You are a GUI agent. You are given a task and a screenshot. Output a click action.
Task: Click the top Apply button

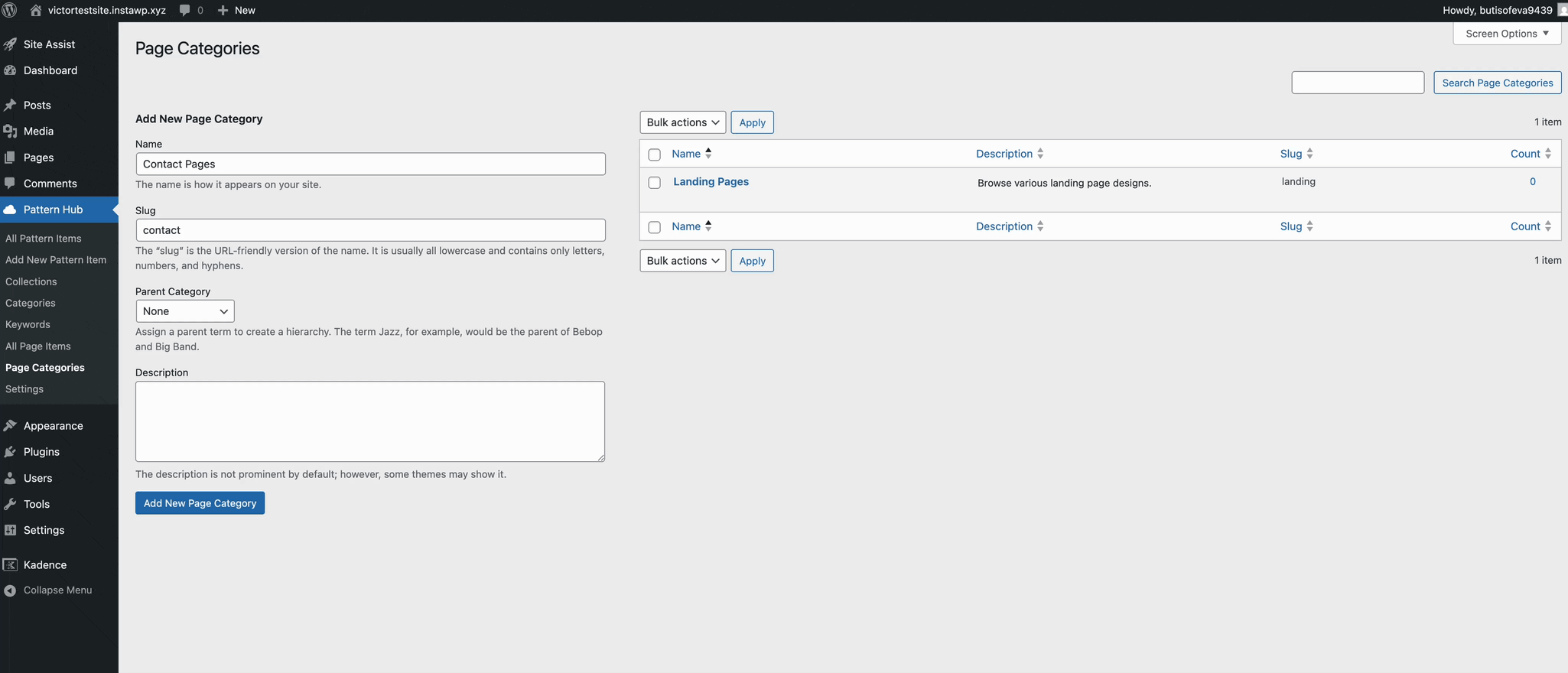[x=753, y=122]
